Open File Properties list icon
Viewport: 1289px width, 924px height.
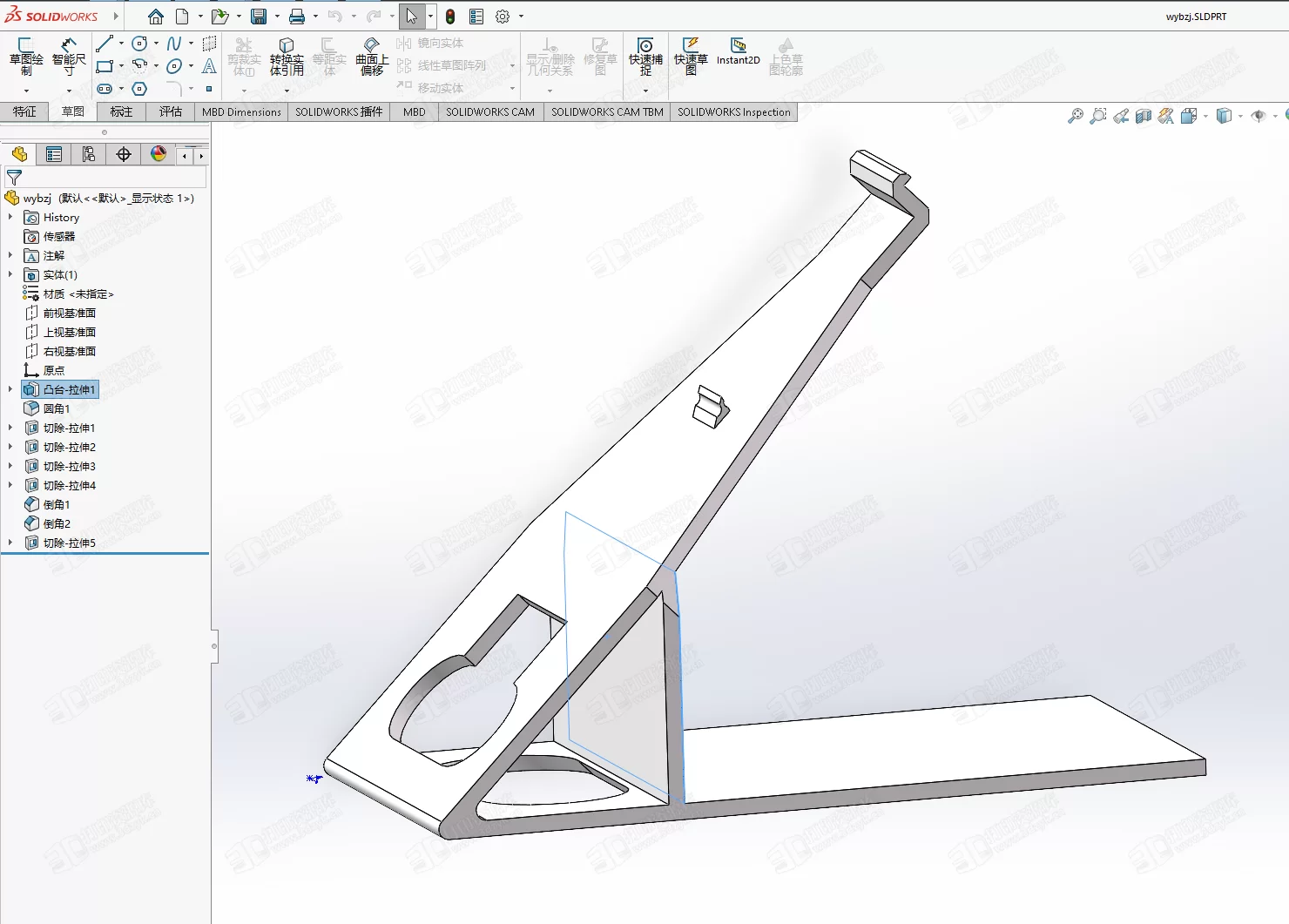coord(476,16)
